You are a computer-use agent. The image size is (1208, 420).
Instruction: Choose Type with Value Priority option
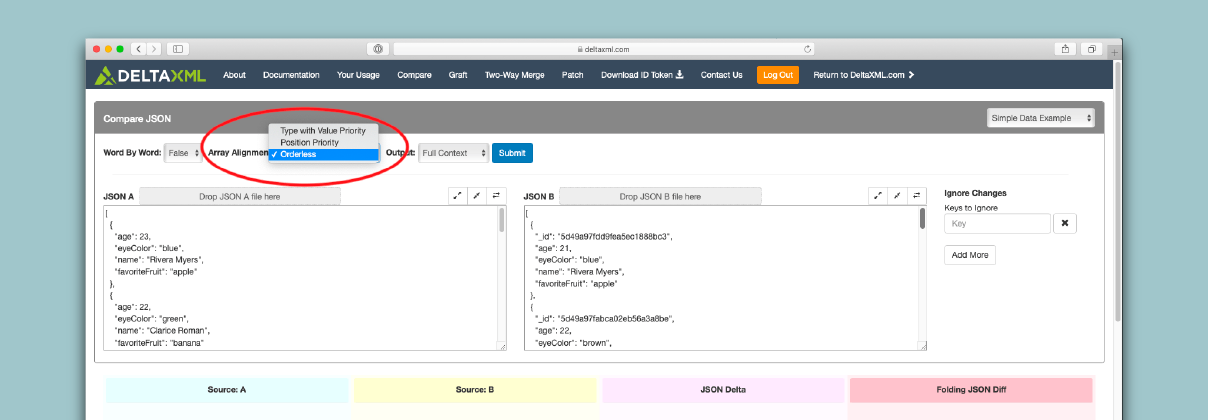(x=323, y=130)
